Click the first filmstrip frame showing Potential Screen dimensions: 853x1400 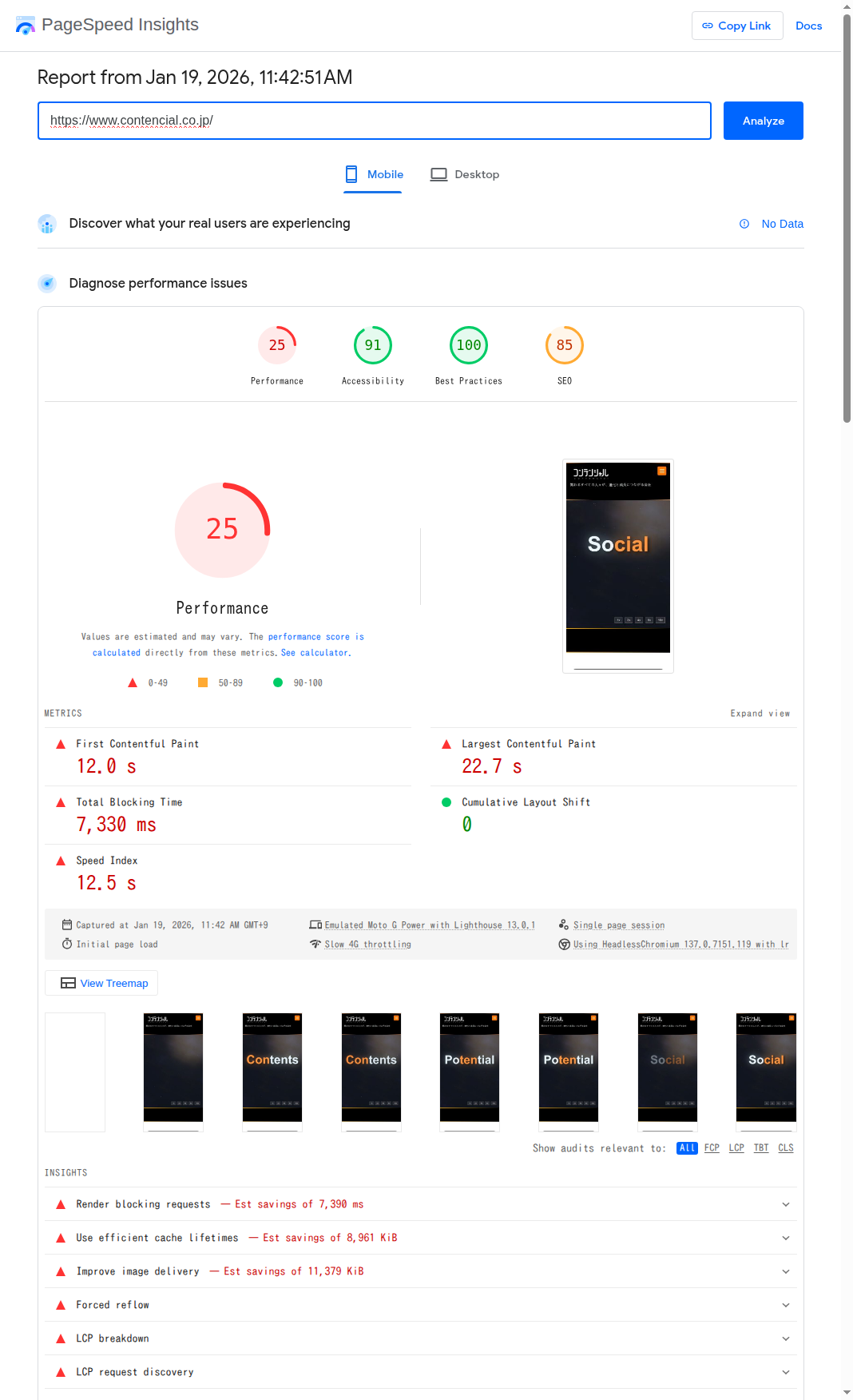470,1072
